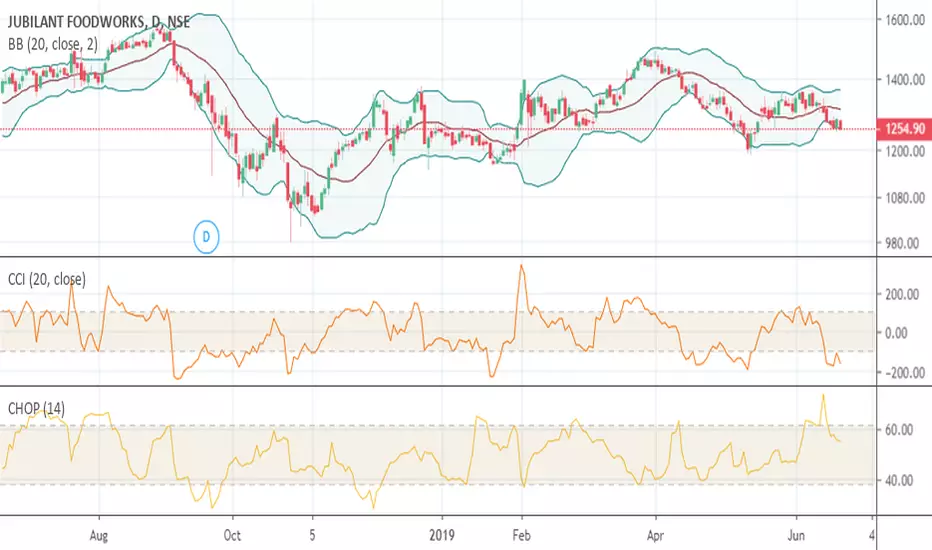Click the current price label 1254.90
Screen dimensions: 932x550
(x=904, y=129)
